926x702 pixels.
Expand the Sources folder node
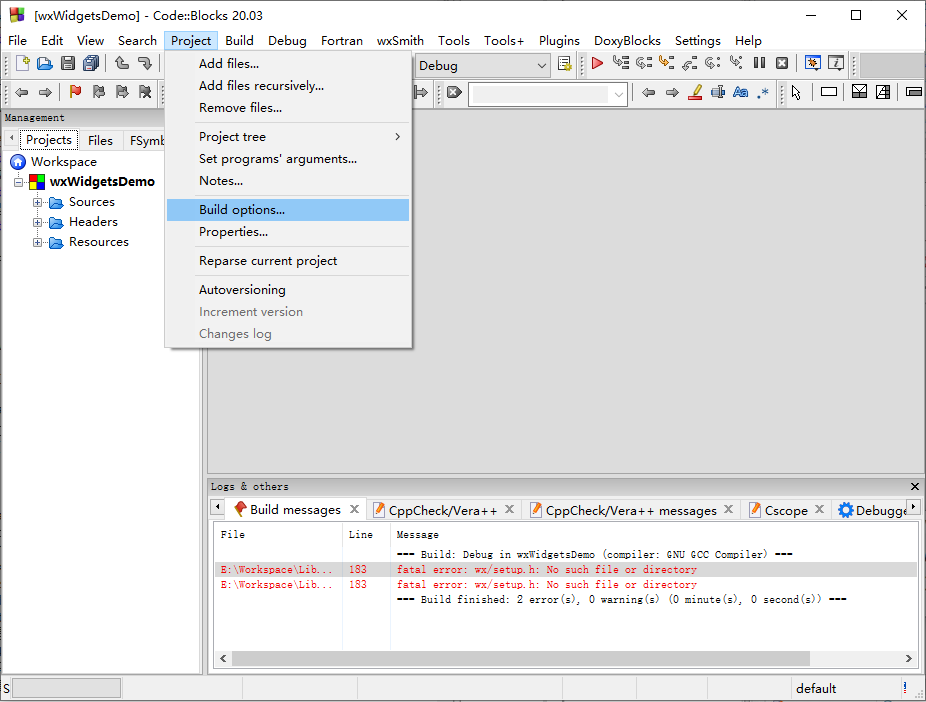click(x=37, y=203)
